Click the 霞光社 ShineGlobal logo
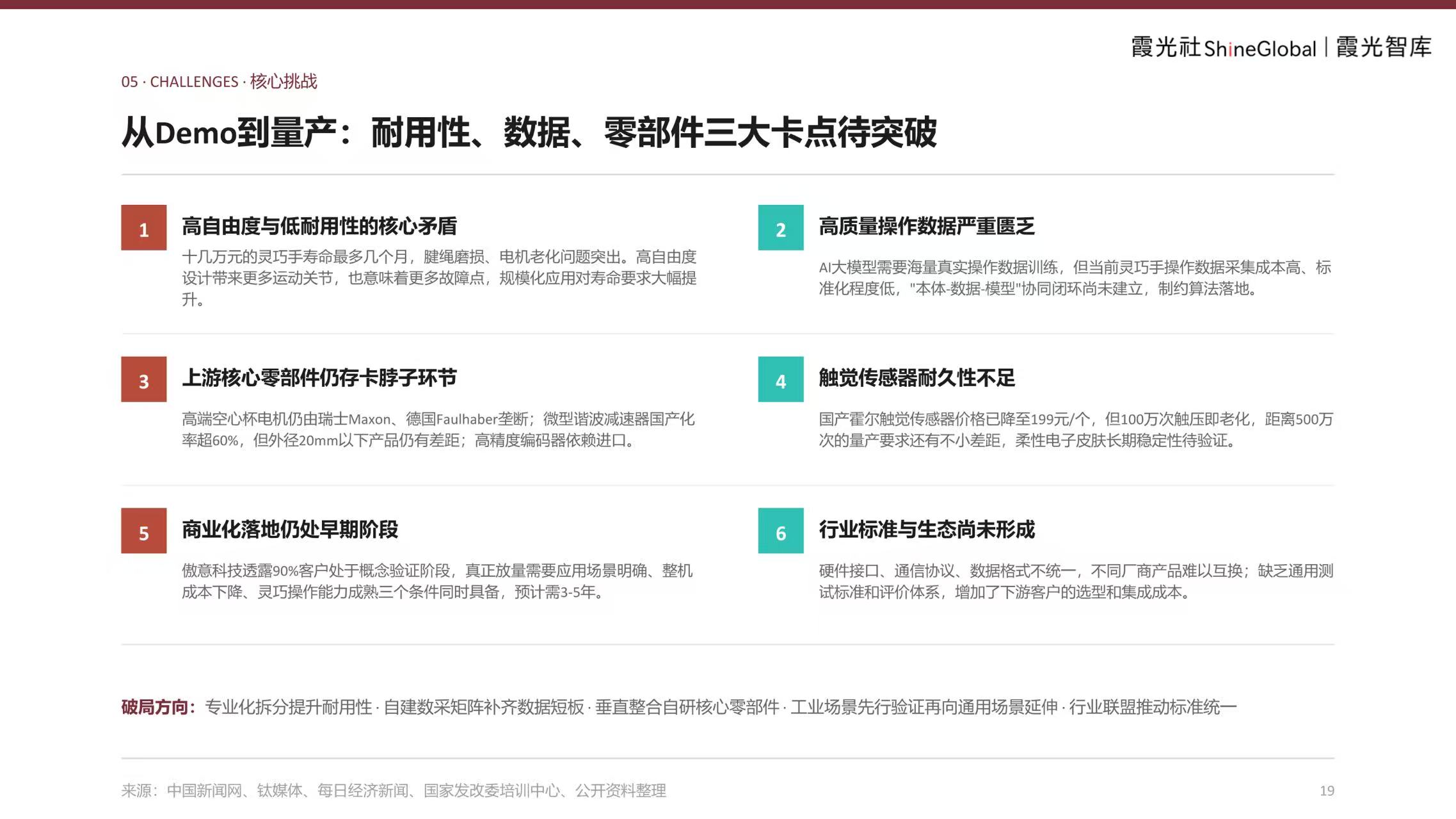Image resolution: width=1456 pixels, height=819 pixels. tap(1224, 47)
